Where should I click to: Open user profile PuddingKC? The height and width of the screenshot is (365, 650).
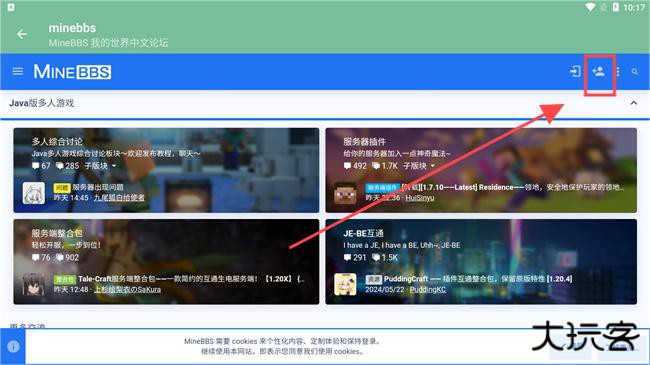click(428, 290)
